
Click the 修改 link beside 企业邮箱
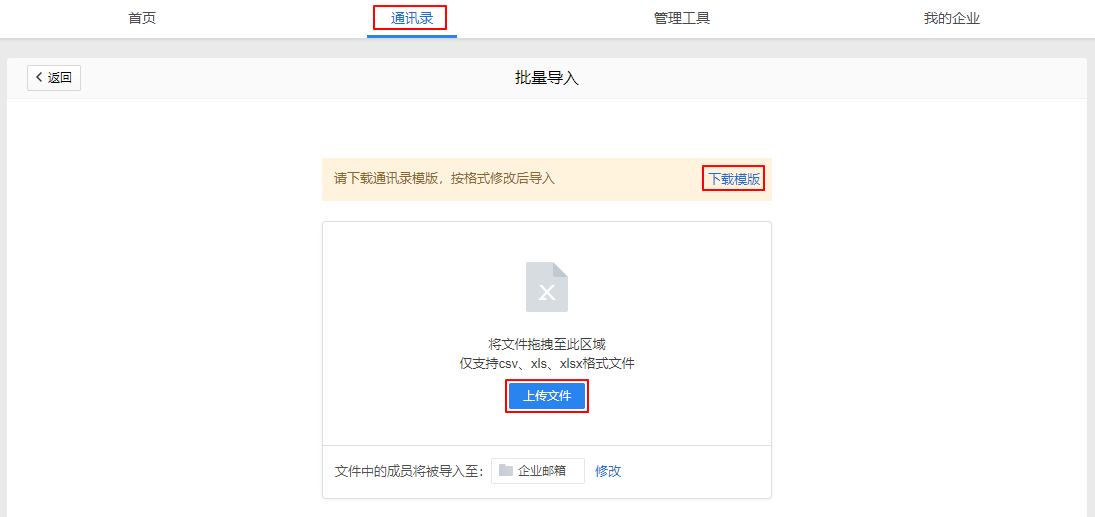click(x=608, y=471)
